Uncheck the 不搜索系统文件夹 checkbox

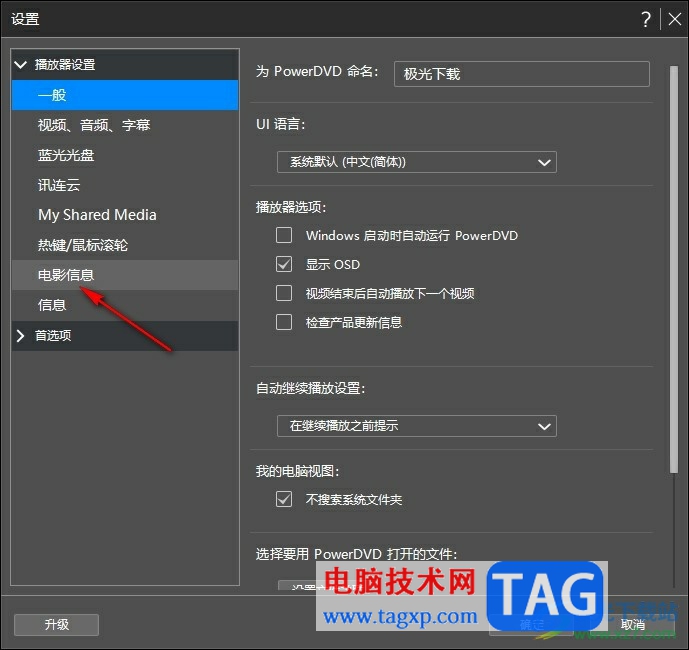point(284,499)
